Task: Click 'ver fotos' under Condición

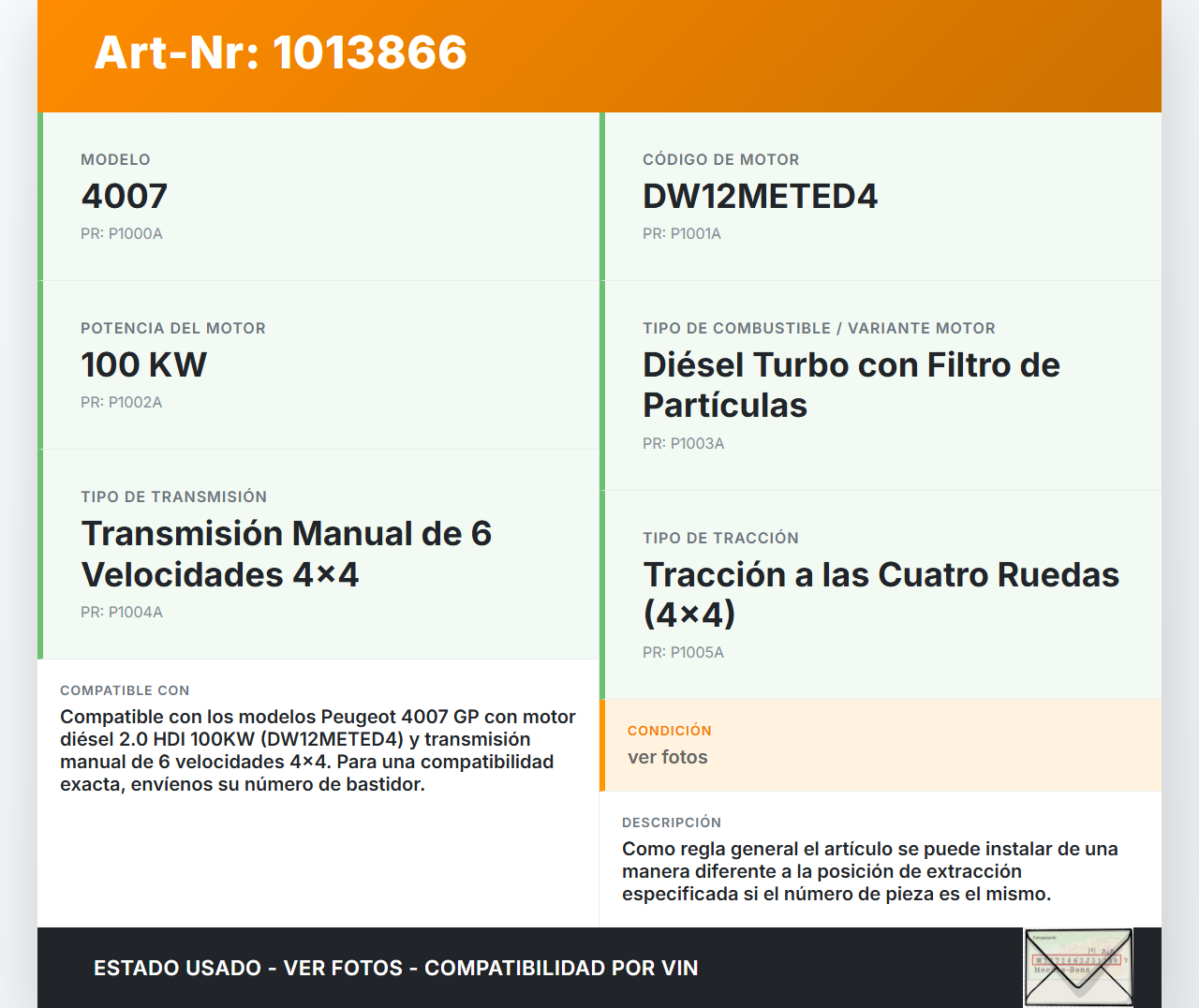Action: click(x=668, y=758)
